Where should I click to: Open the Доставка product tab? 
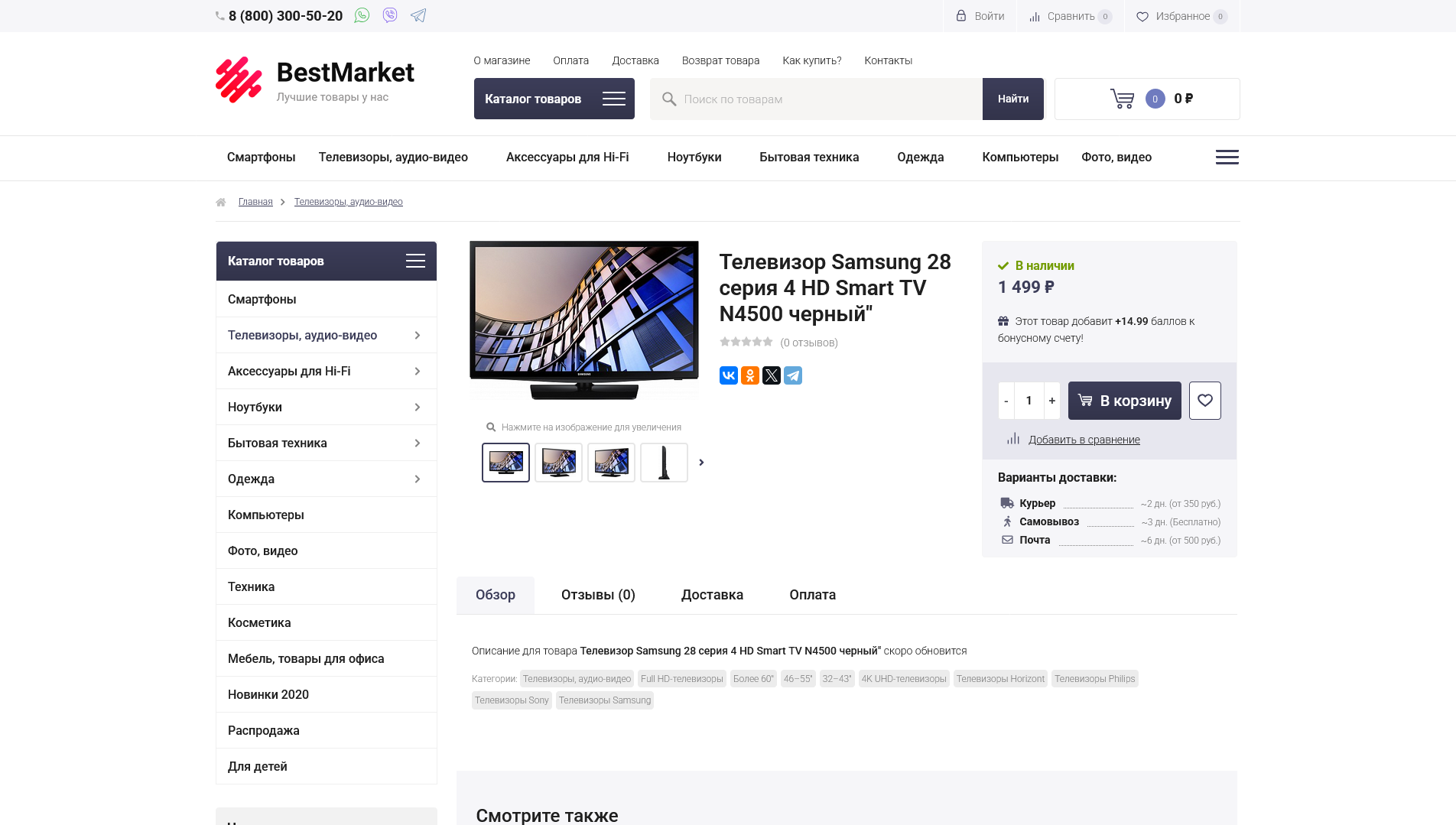tap(712, 595)
